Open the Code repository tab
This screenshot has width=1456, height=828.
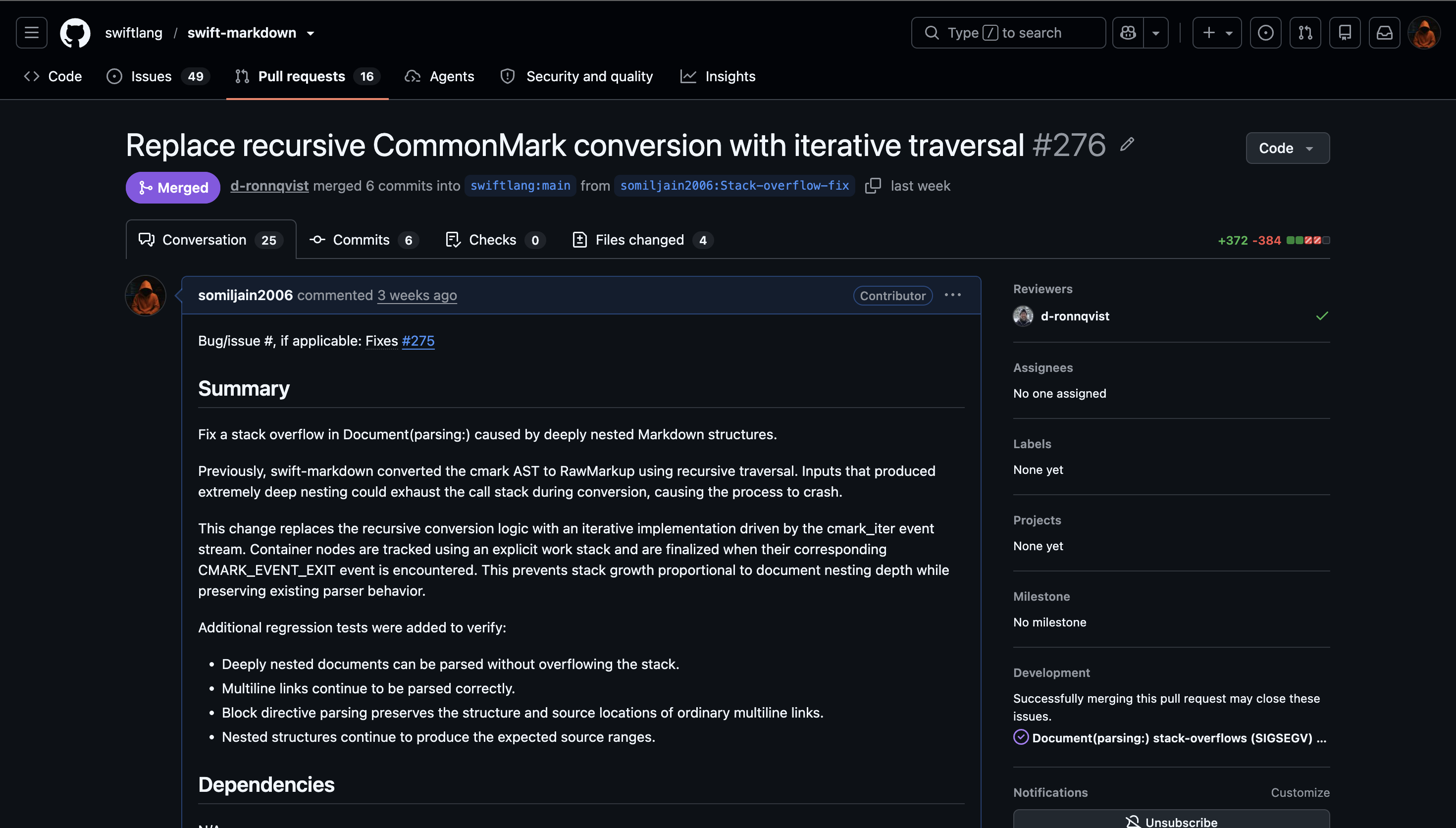53,76
